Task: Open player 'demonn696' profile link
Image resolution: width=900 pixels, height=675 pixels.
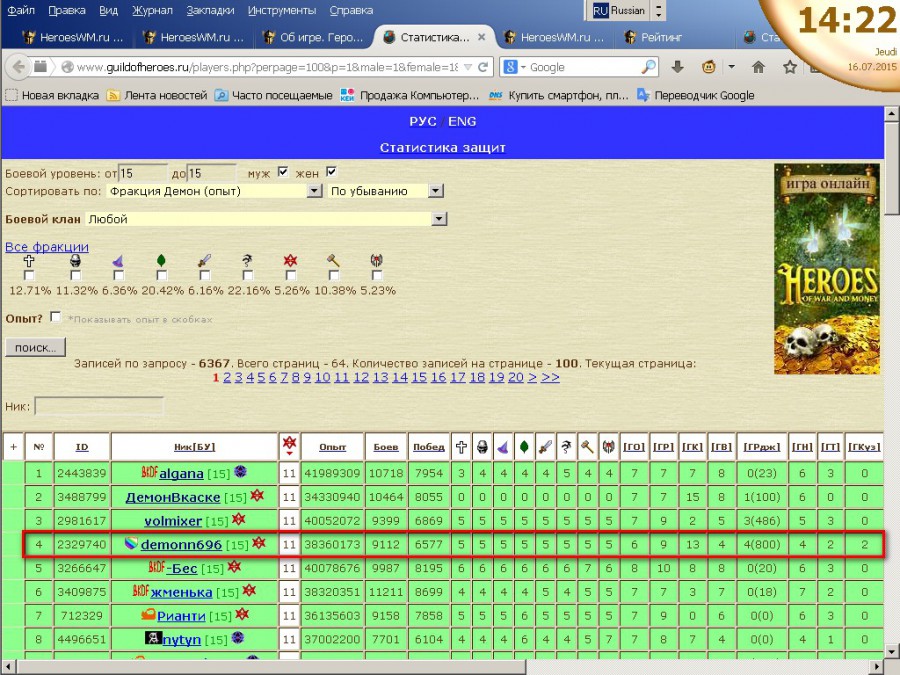Action: [x=181, y=545]
